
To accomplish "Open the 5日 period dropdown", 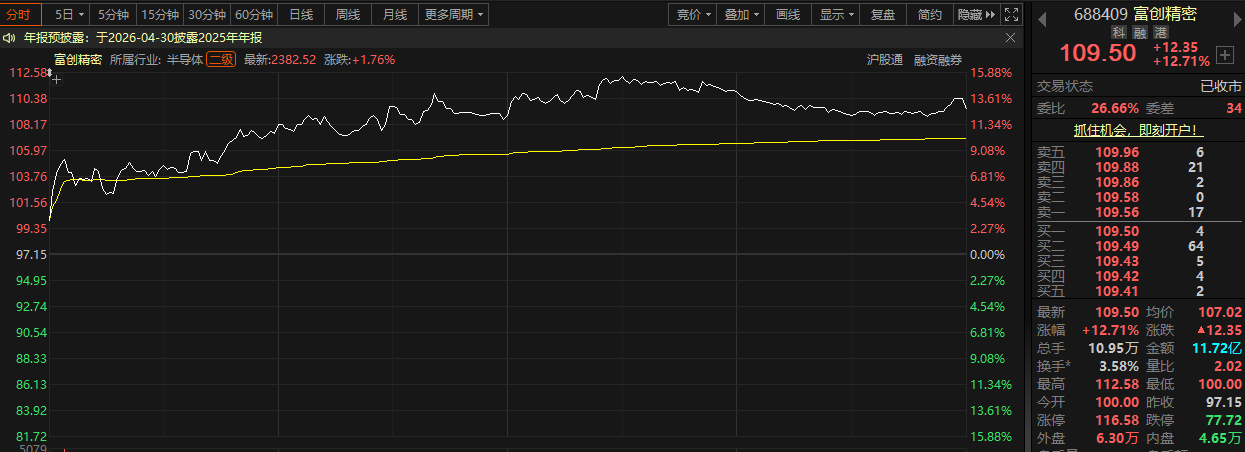I will [70, 15].
